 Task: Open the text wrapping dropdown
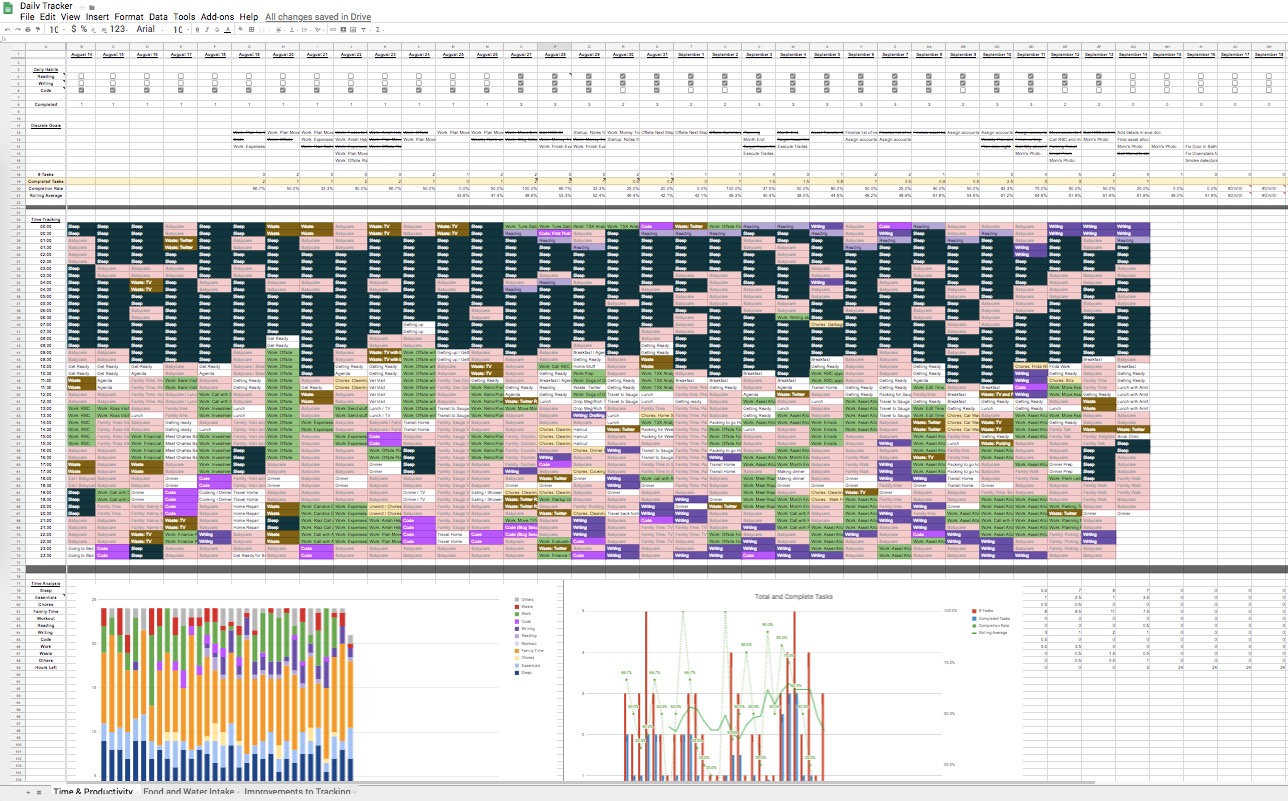coord(305,30)
